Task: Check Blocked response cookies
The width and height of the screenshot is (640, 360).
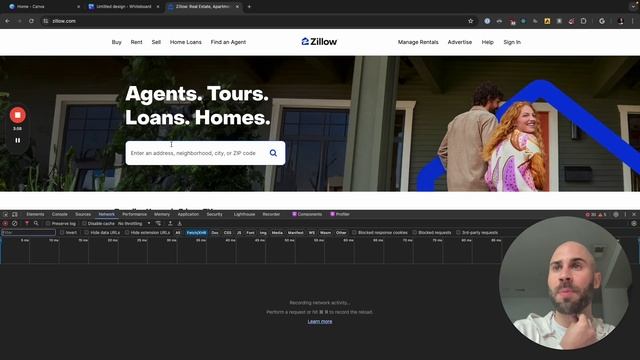Action: click(354, 233)
